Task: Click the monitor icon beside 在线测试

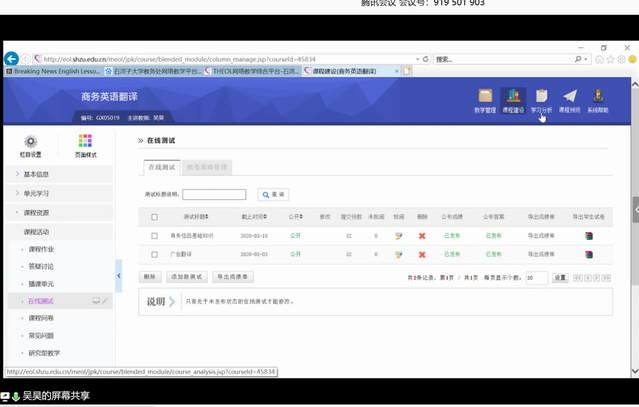Action: pyautogui.click(x=96, y=301)
